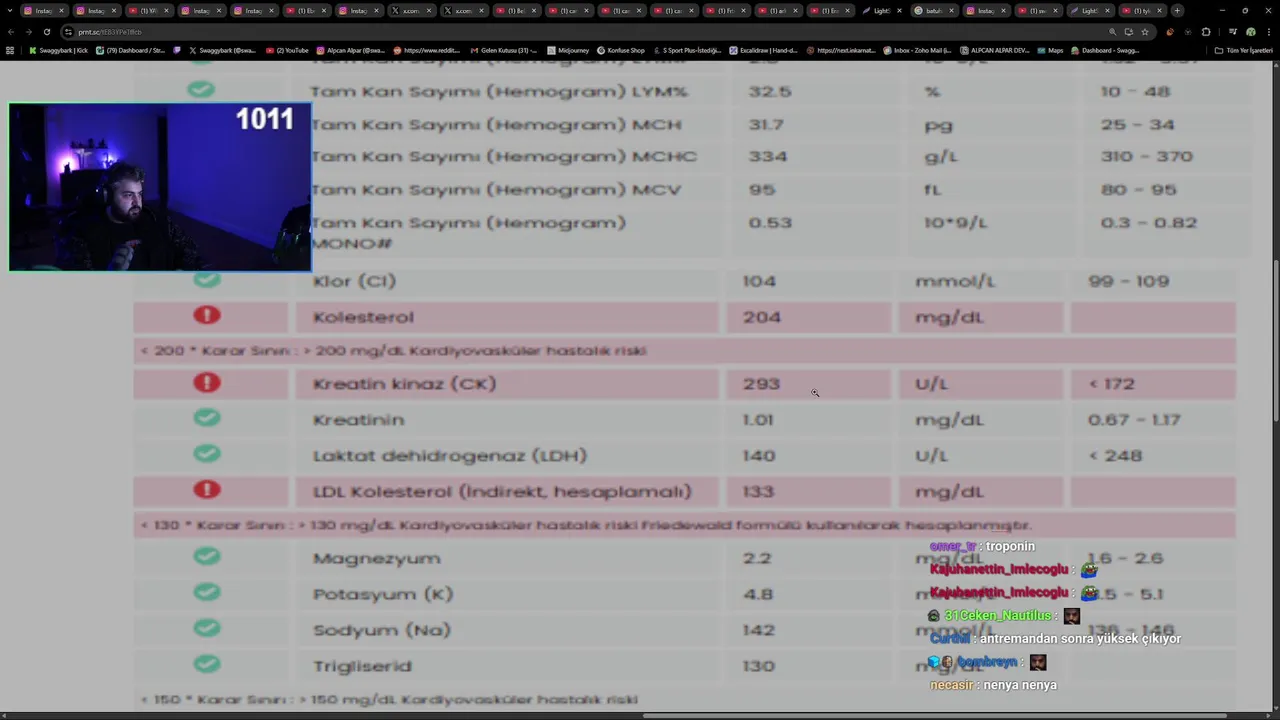Switch to the YouTube '(1) Eb' tab
Screen dimensions: 1280x720
tap(305, 10)
